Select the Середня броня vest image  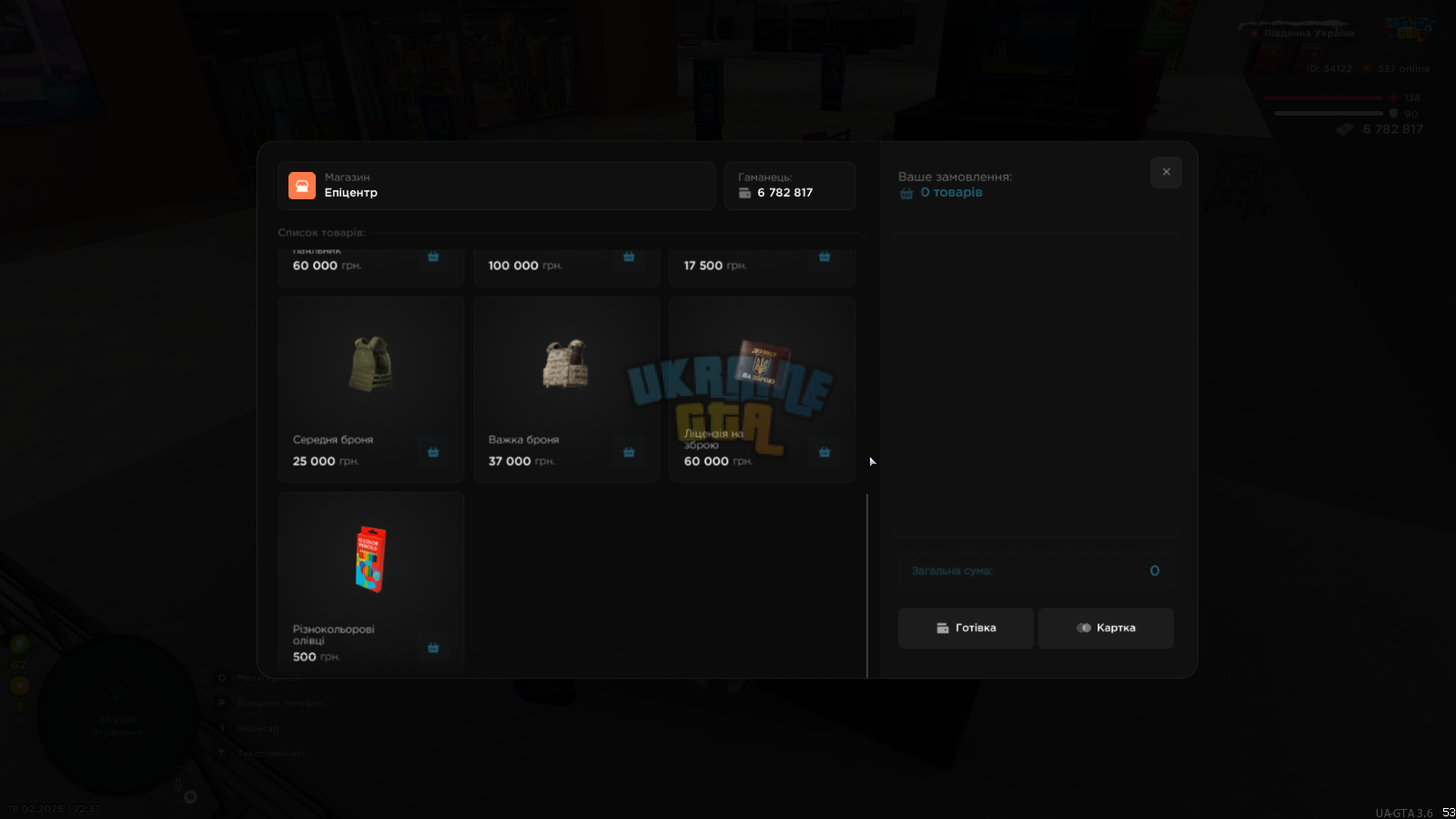click(371, 363)
